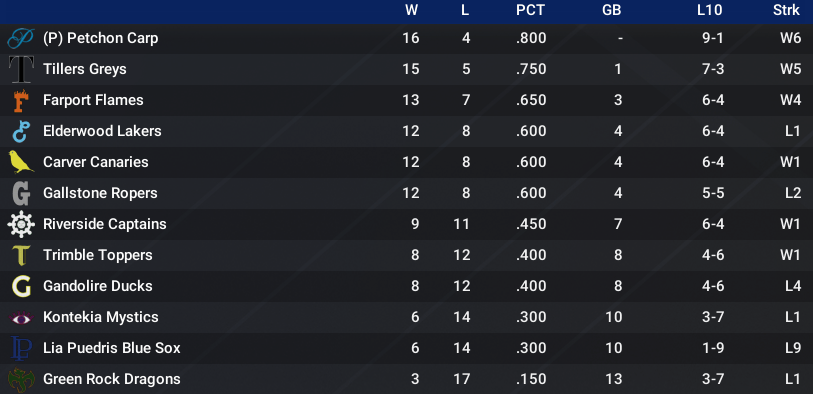Click the Carver Canaries yellow bird logo

tap(21, 162)
